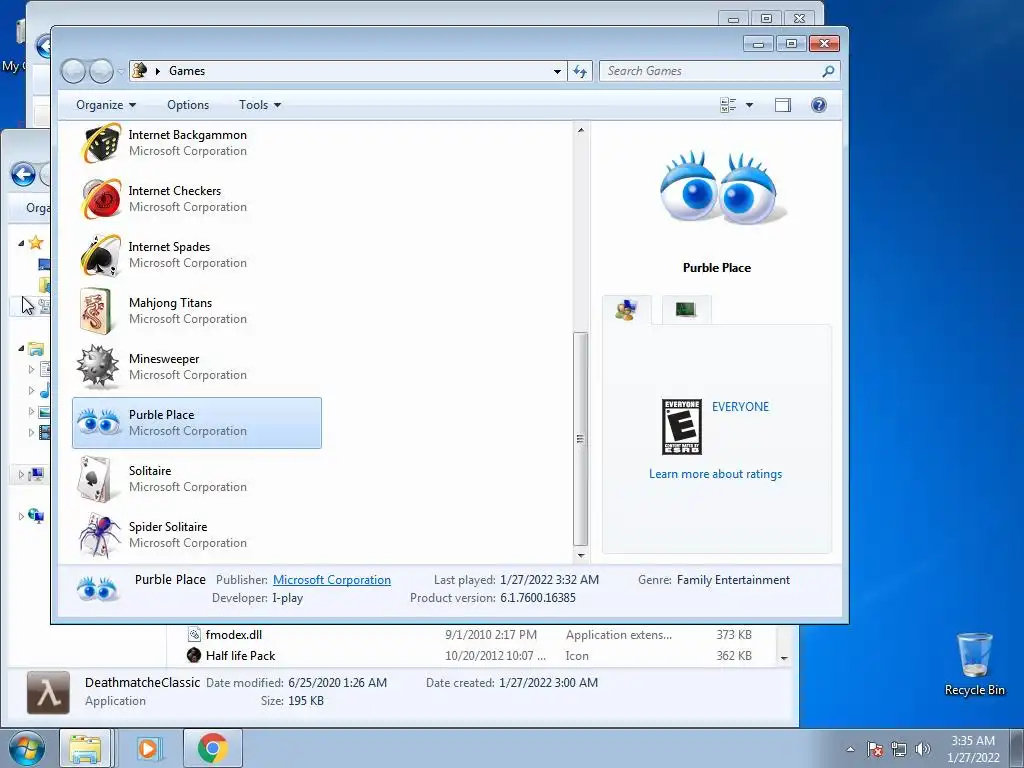Click the games list scrollbar thumb
This screenshot has height=768, width=1024.
click(x=581, y=438)
